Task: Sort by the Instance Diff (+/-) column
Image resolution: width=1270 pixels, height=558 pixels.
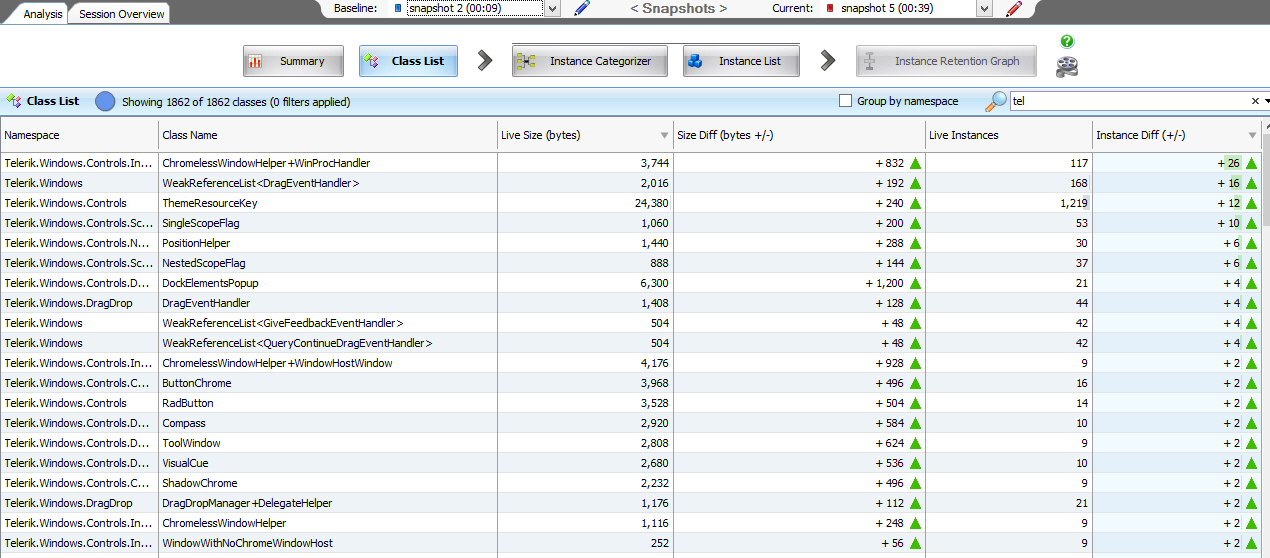Action: (x=1177, y=135)
